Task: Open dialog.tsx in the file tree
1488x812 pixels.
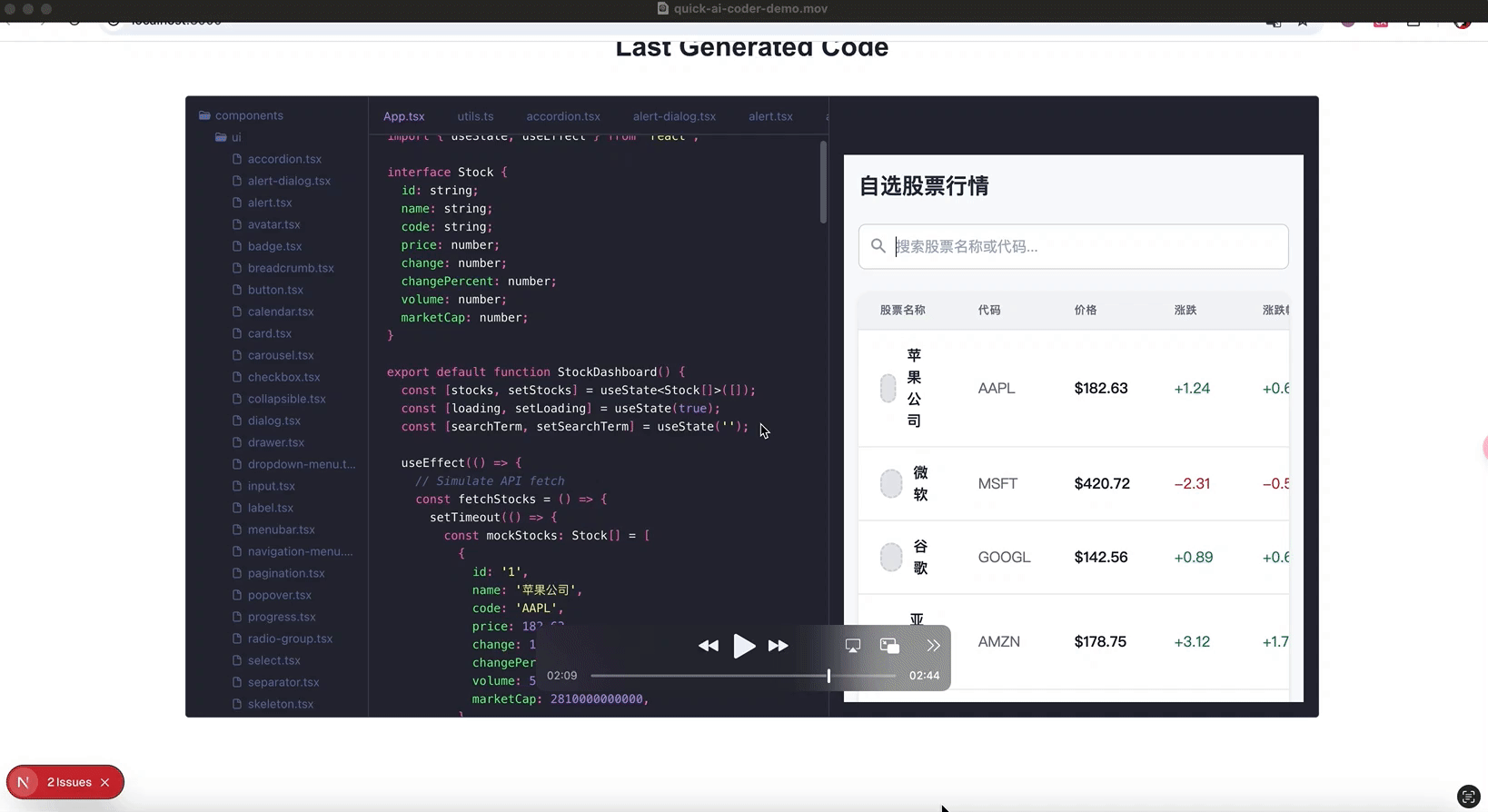Action: [265, 421]
